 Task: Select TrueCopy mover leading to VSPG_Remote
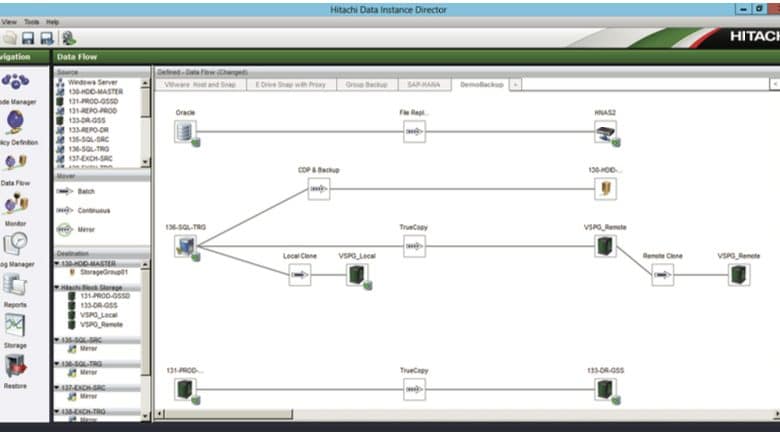click(x=414, y=246)
